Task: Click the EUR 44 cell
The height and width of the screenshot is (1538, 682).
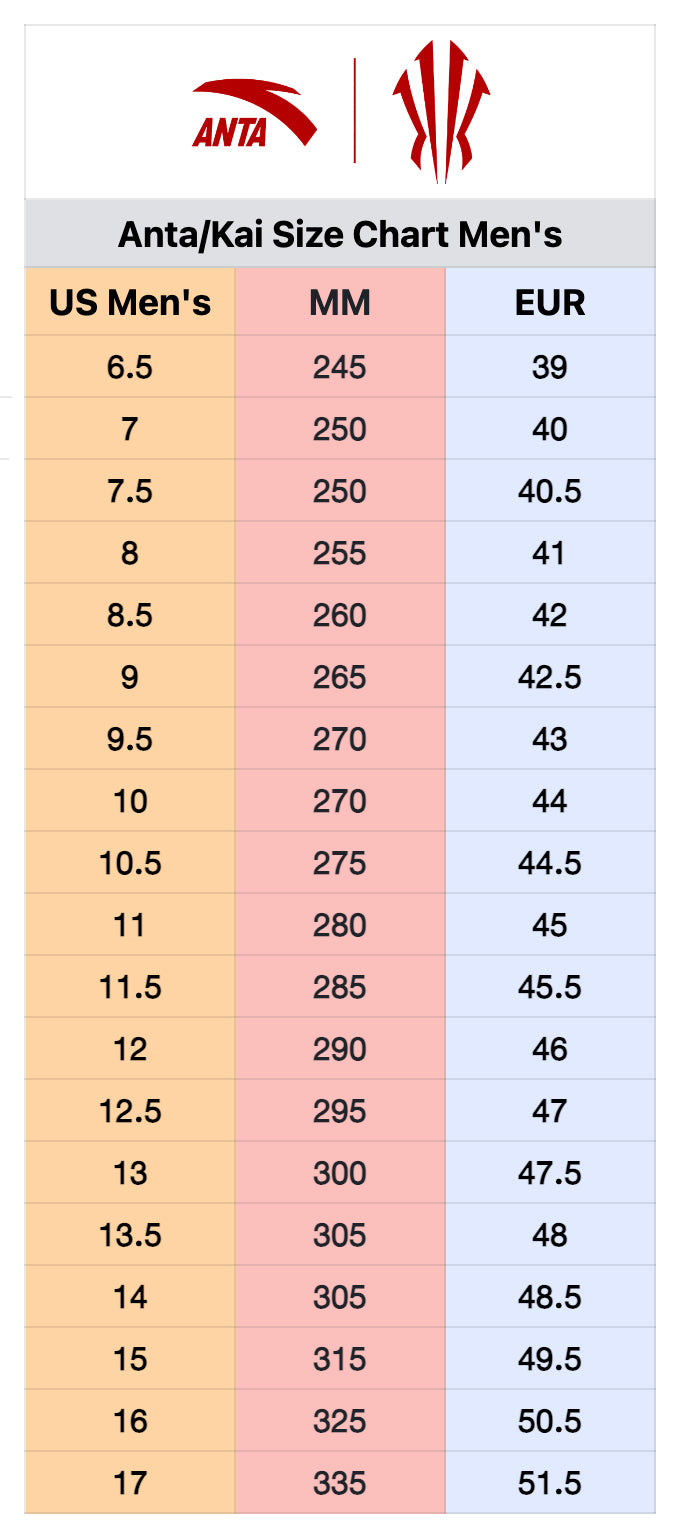Action: click(x=550, y=801)
